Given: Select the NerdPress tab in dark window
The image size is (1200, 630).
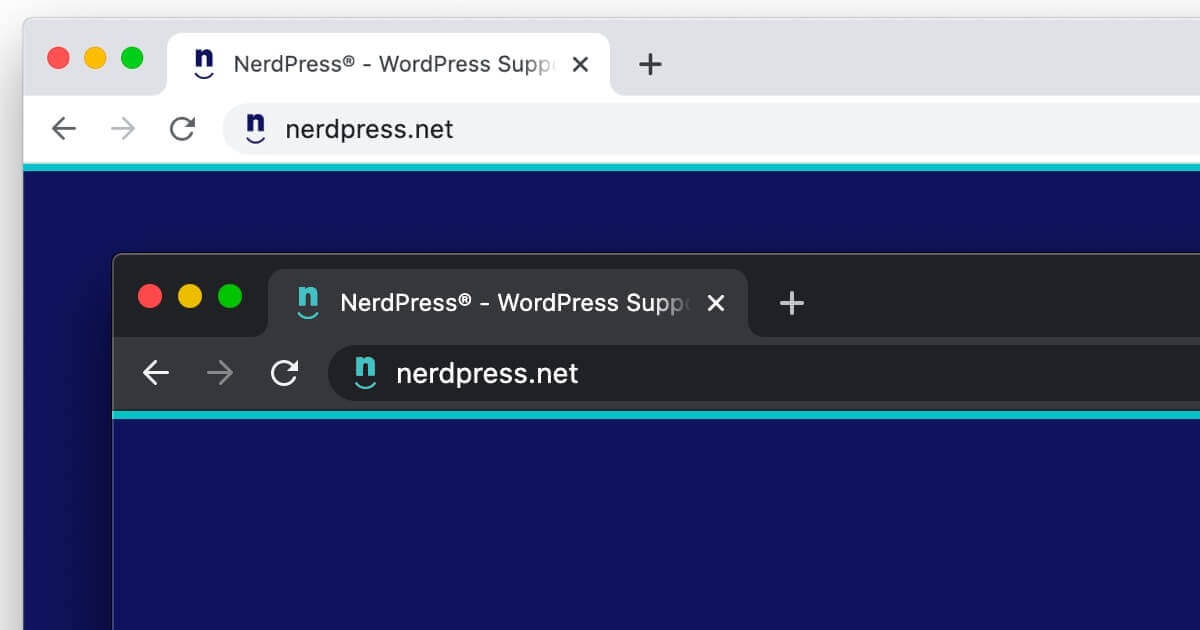Looking at the screenshot, I should (x=510, y=303).
